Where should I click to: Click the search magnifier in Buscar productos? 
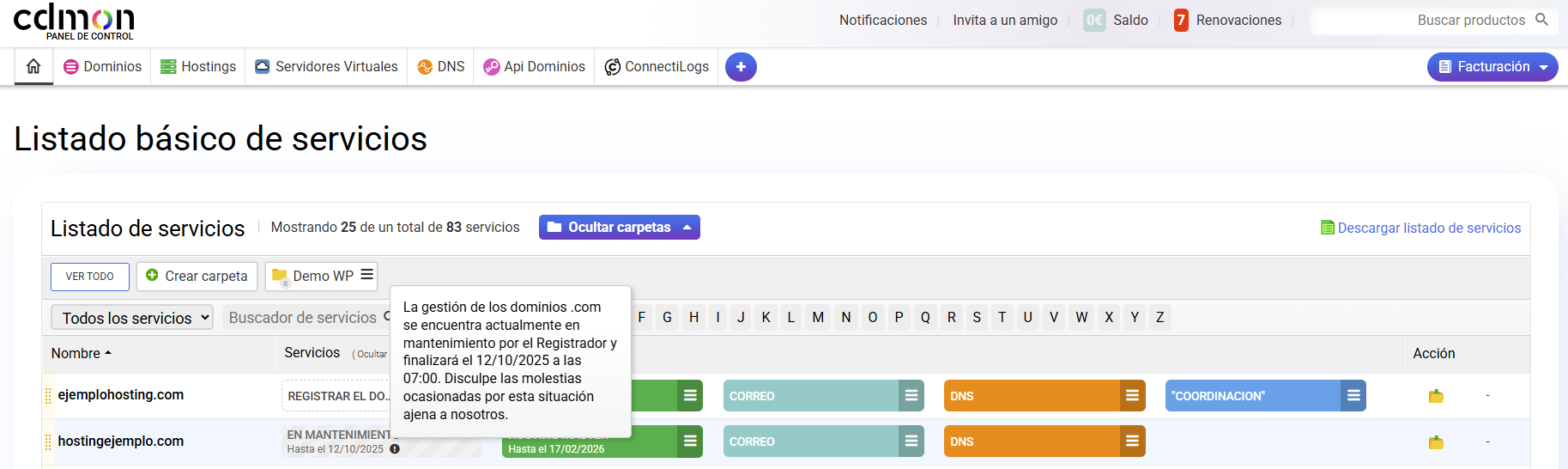(1541, 20)
